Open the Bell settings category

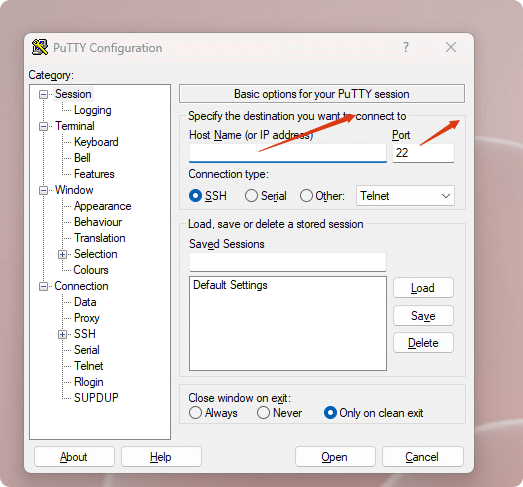[x=82, y=158]
